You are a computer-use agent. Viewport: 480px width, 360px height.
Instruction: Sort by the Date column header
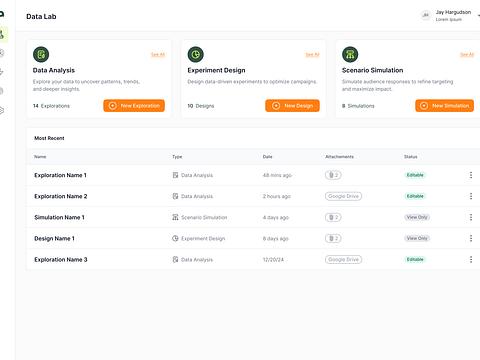click(x=268, y=157)
